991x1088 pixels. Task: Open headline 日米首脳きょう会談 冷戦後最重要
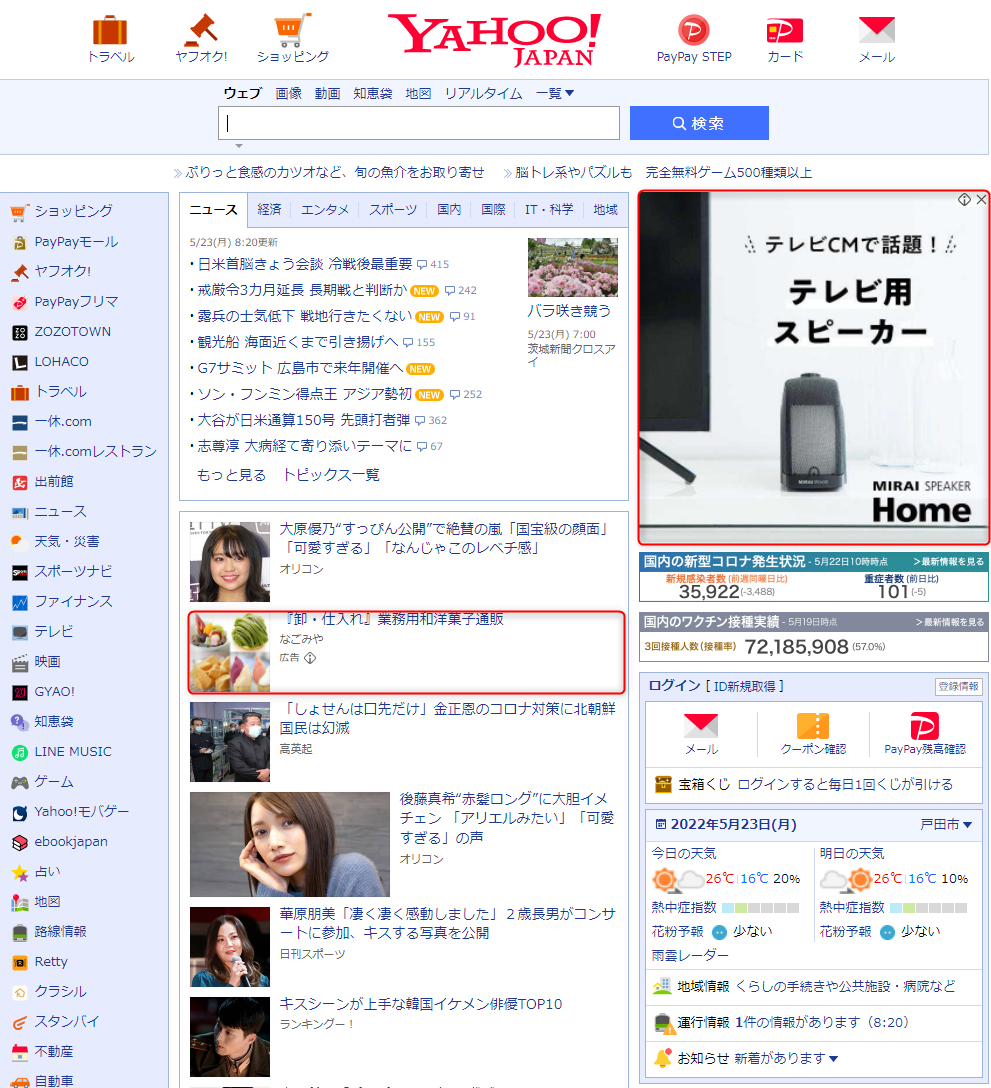[305, 264]
